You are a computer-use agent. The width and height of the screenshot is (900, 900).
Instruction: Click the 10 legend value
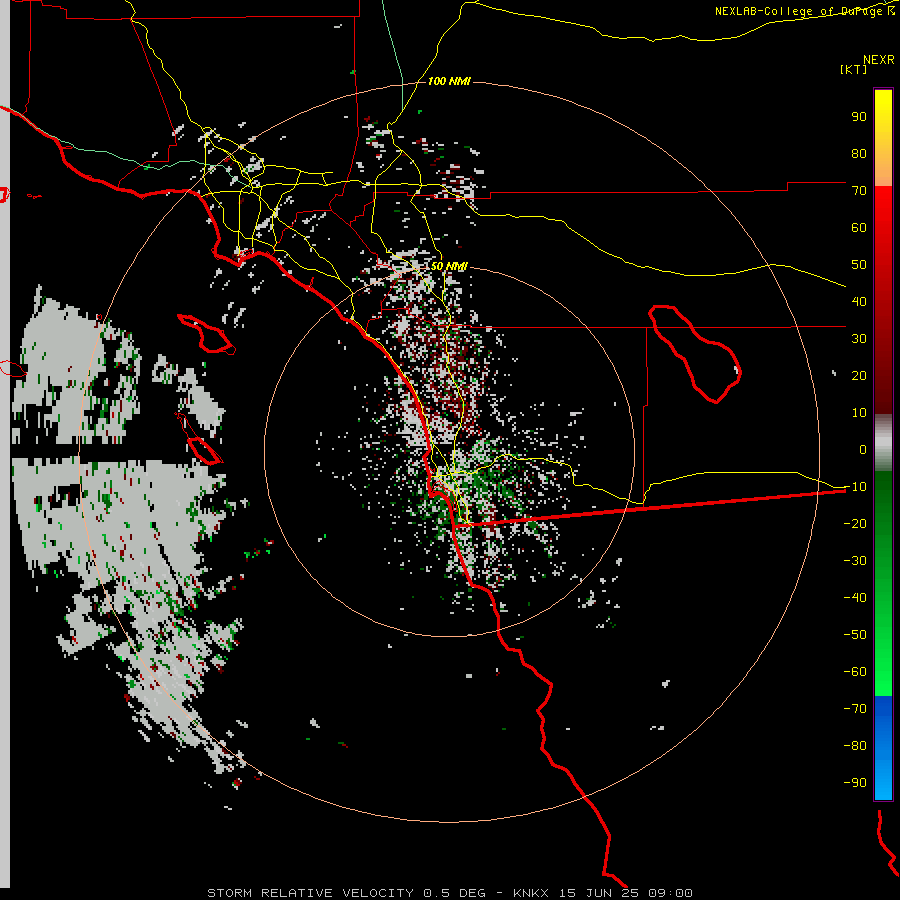coord(859,413)
